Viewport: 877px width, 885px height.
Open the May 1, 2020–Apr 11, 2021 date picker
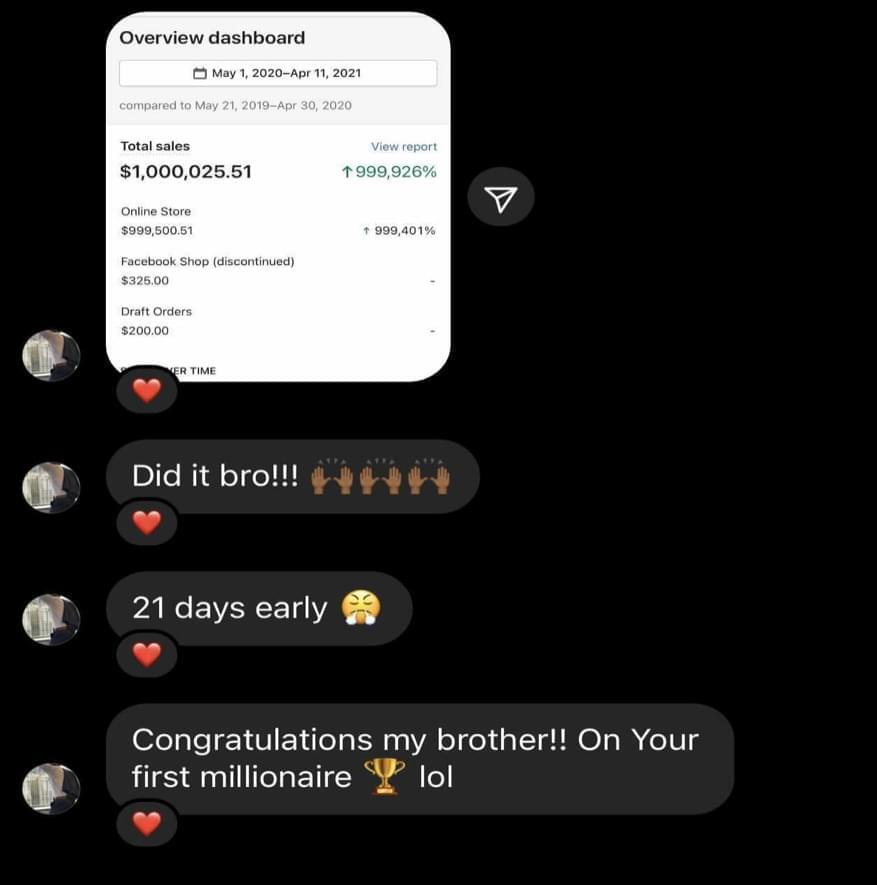click(x=278, y=73)
